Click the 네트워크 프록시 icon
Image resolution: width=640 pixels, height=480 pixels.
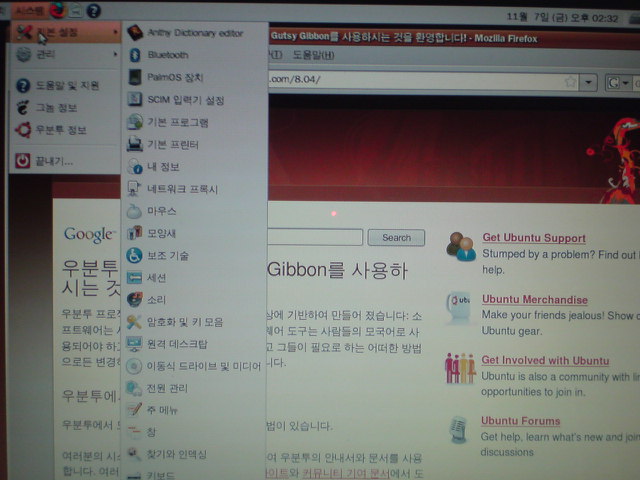coord(134,189)
